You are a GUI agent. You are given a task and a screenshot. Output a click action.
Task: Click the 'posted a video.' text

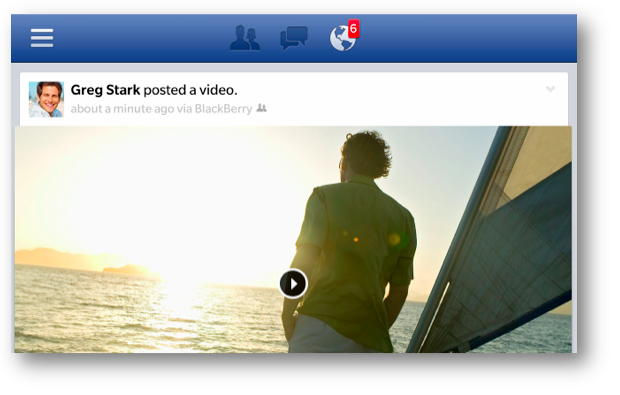click(190, 91)
